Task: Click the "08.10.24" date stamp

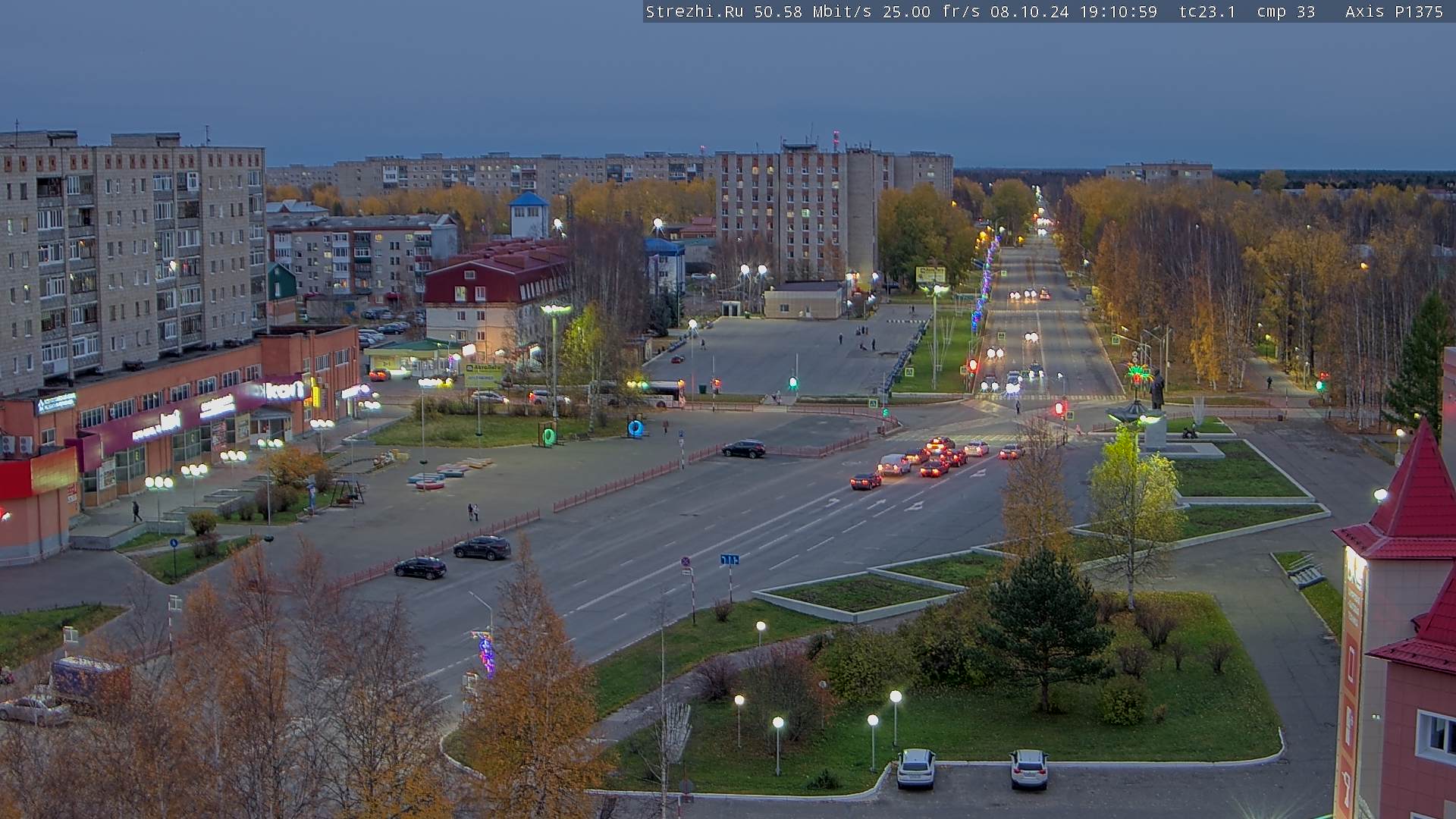Action: [x=1030, y=12]
